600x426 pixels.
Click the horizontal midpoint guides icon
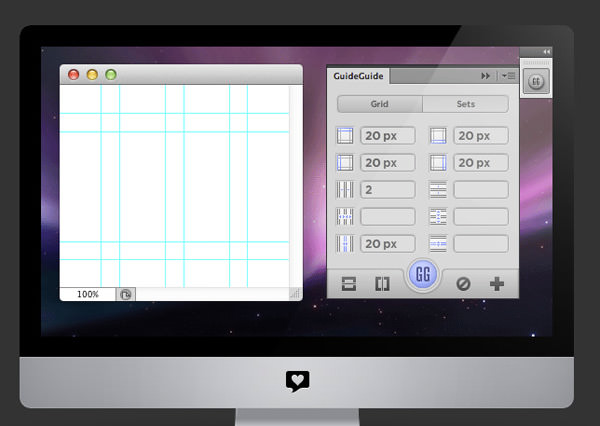pyautogui.click(x=347, y=284)
